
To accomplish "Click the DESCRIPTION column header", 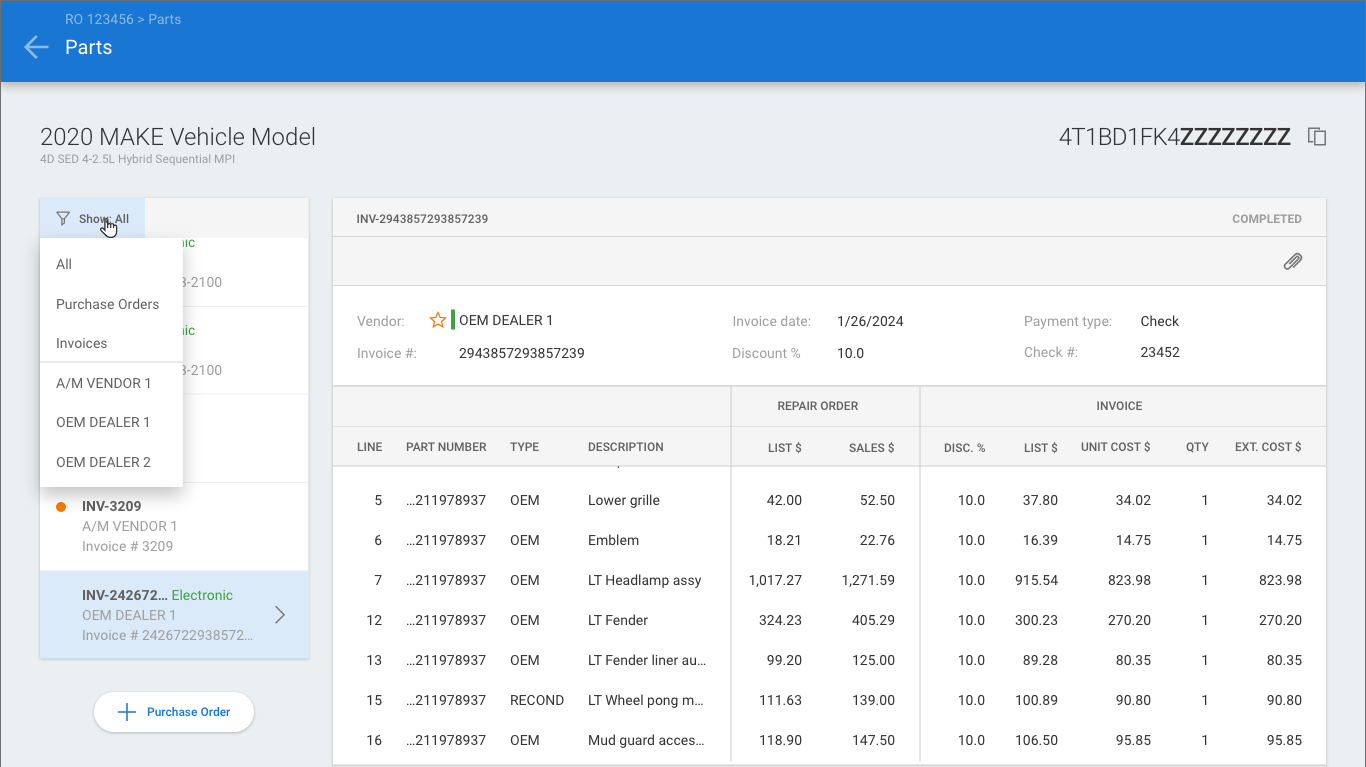I will [626, 447].
